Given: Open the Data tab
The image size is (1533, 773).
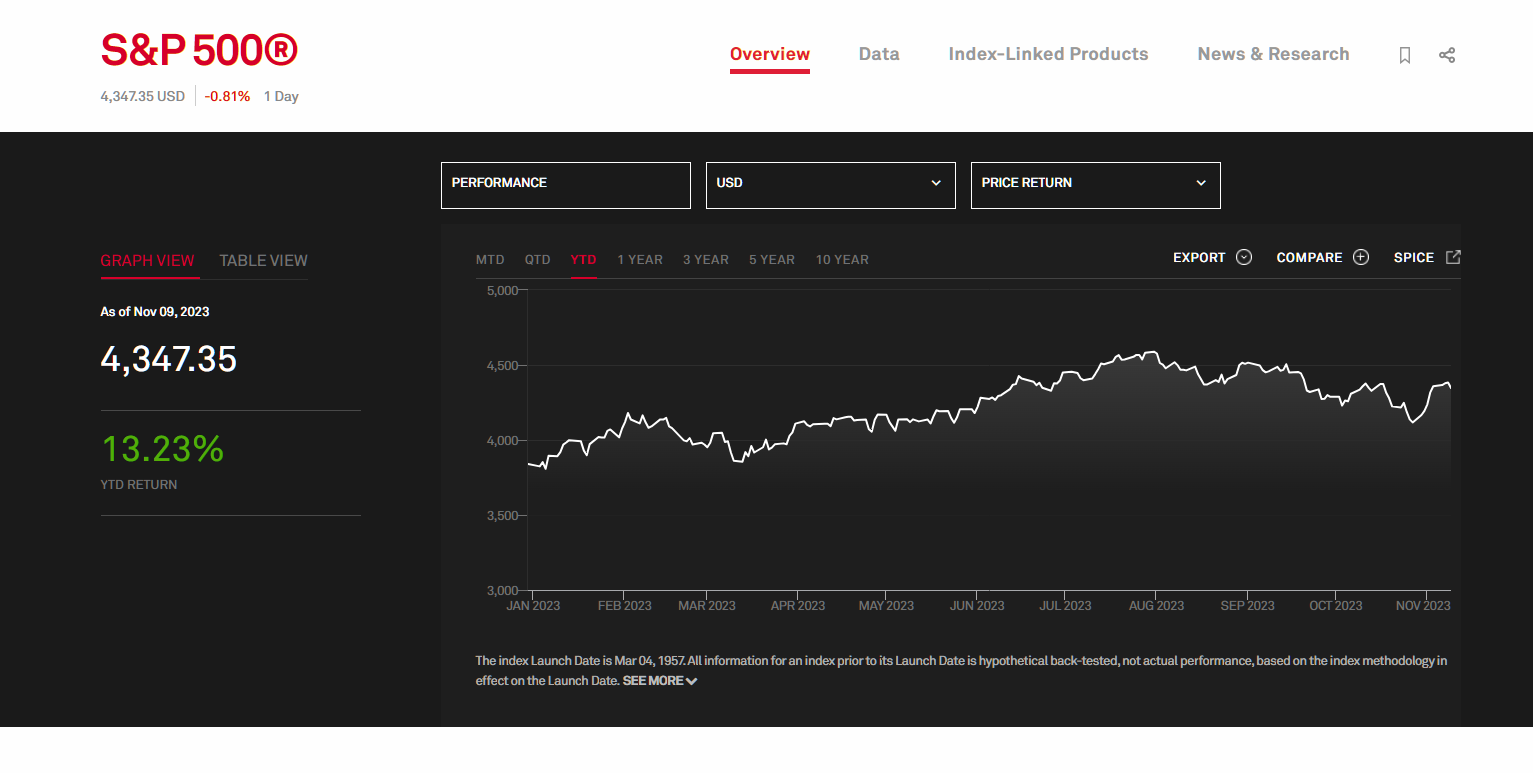Looking at the screenshot, I should [x=879, y=54].
